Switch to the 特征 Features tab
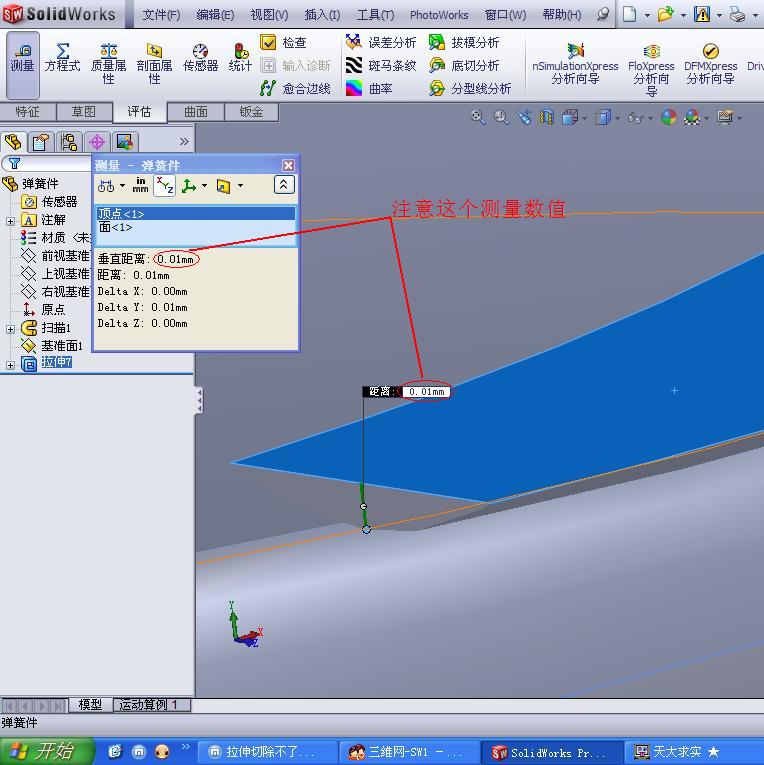Viewport: 764px width, 765px height. pos(28,112)
